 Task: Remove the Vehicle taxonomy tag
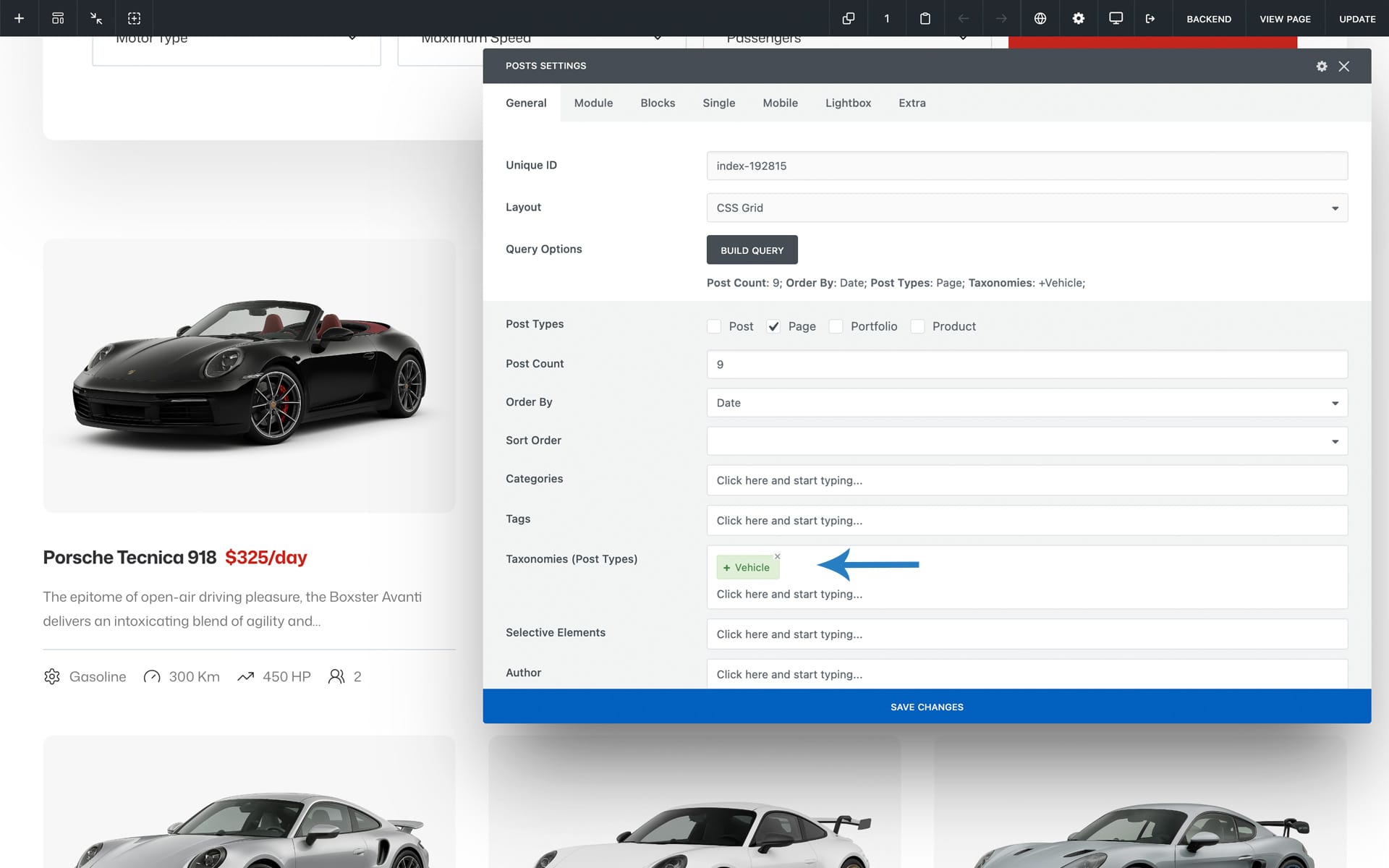point(777,556)
